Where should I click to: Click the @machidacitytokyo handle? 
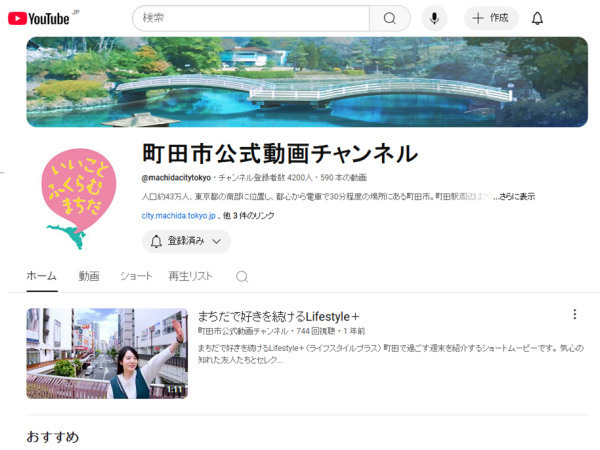pyautogui.click(x=176, y=178)
